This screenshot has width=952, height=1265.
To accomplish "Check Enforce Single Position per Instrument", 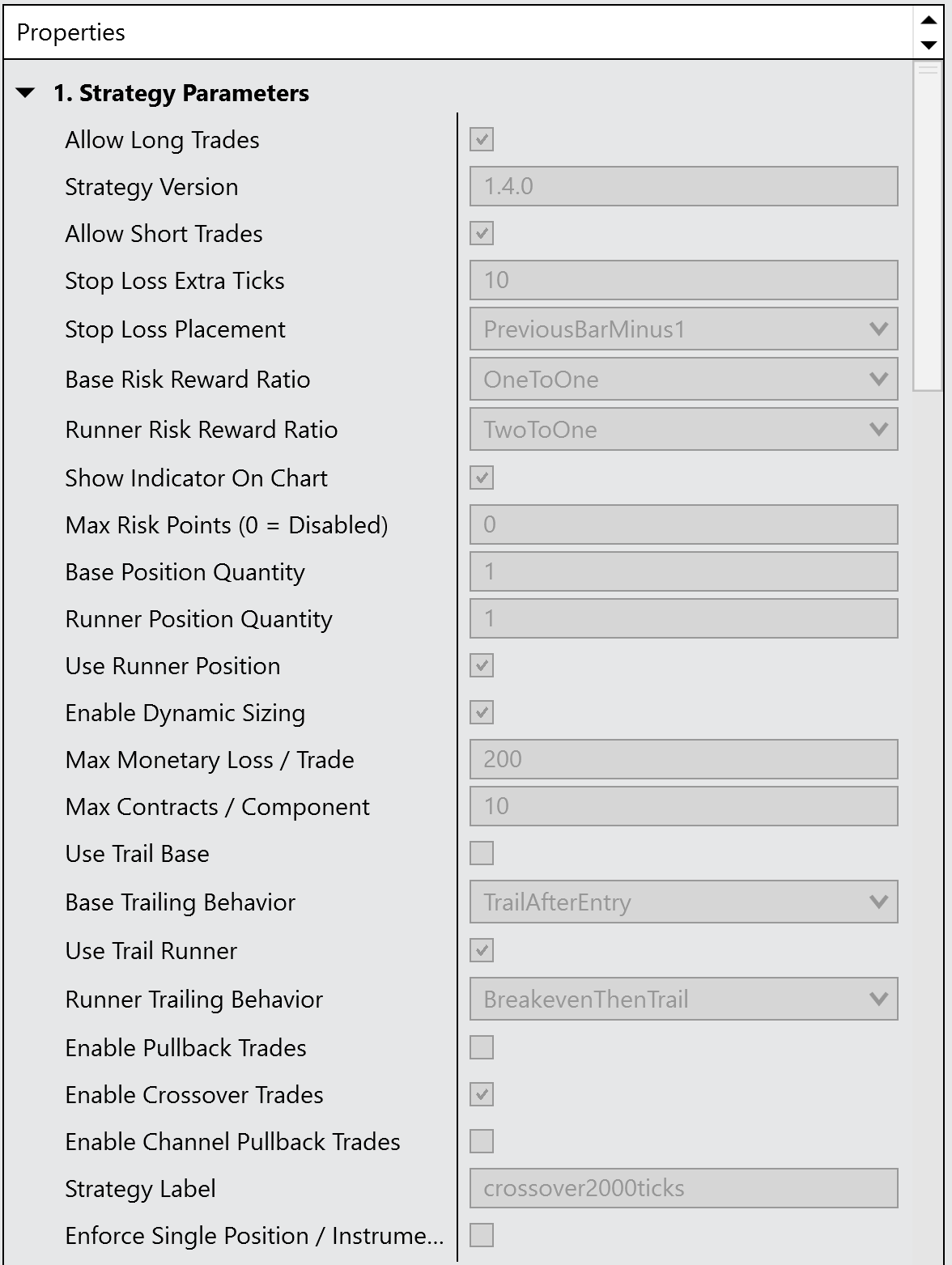I will point(482,1235).
